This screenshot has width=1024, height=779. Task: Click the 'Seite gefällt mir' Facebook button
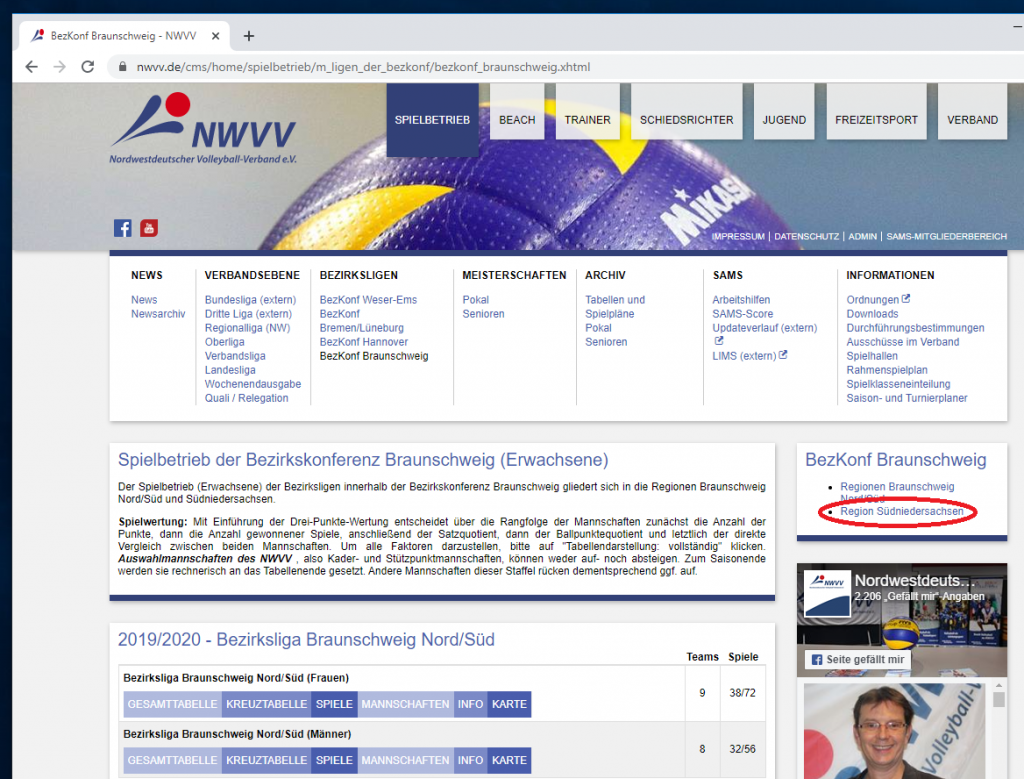[x=857, y=660]
